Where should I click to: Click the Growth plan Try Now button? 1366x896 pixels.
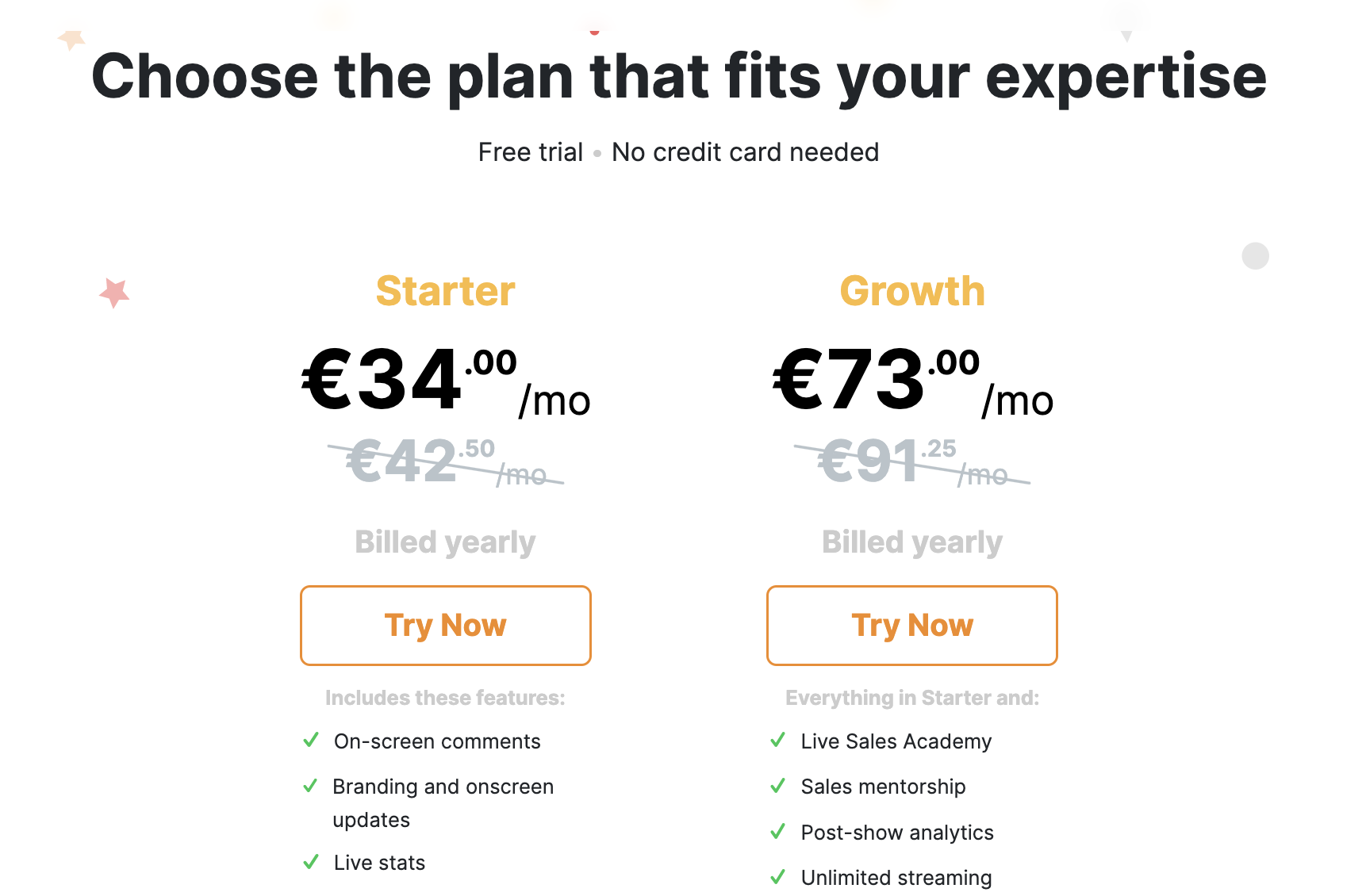point(911,626)
